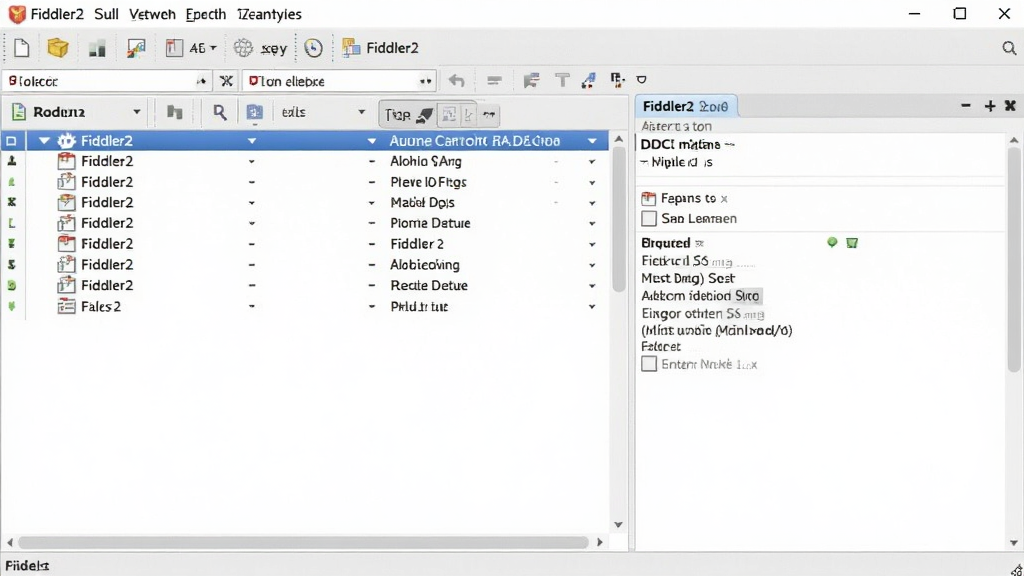Open the Vetweh menu
The image size is (1024, 576).
point(152,14)
